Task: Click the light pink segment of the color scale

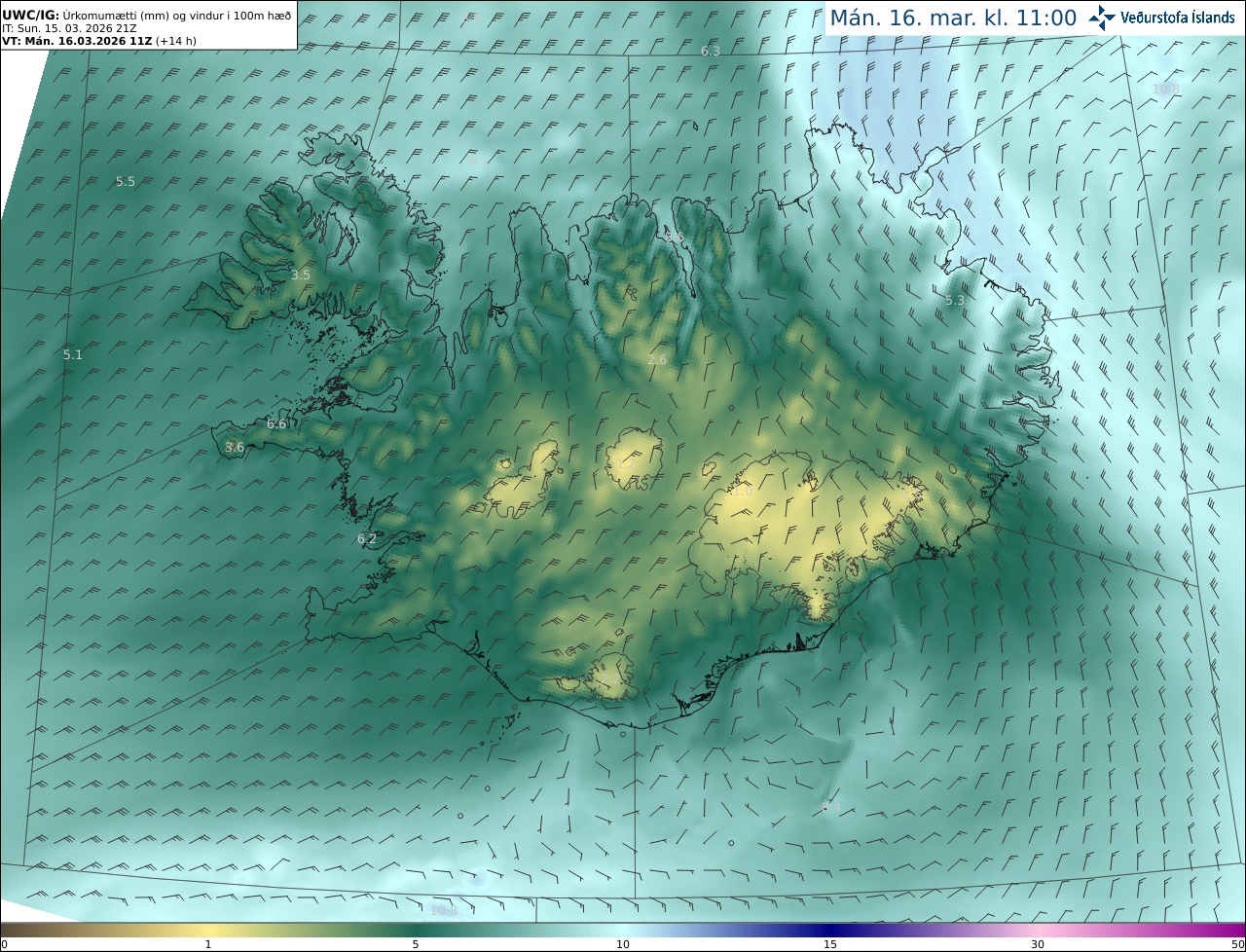Action: (x=1038, y=930)
